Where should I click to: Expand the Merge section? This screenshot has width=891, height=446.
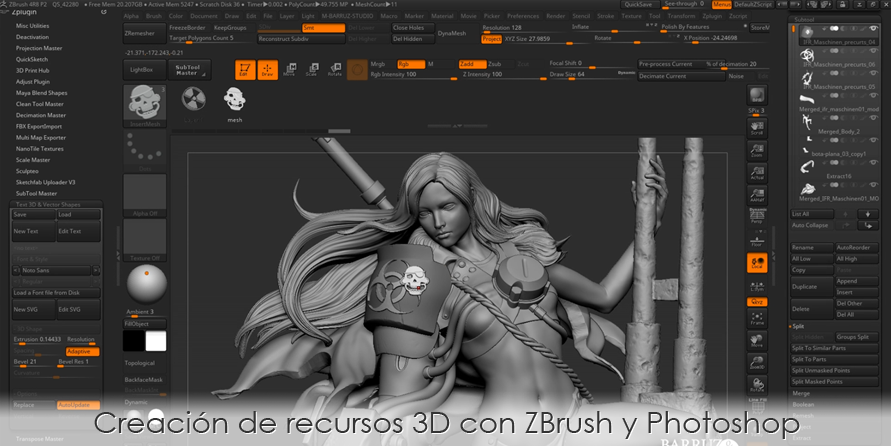[x=801, y=393]
